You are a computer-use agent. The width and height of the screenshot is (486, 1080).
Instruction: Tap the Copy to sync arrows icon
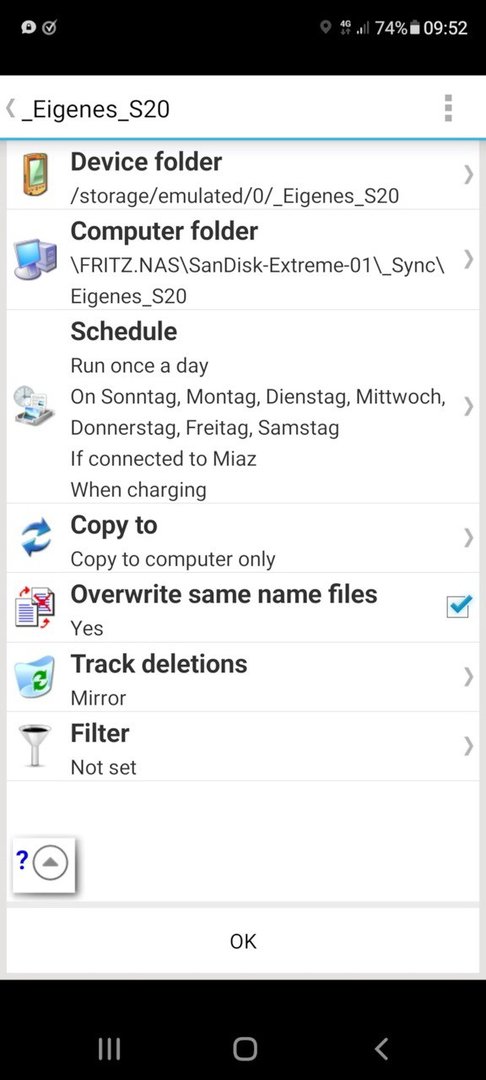click(35, 538)
